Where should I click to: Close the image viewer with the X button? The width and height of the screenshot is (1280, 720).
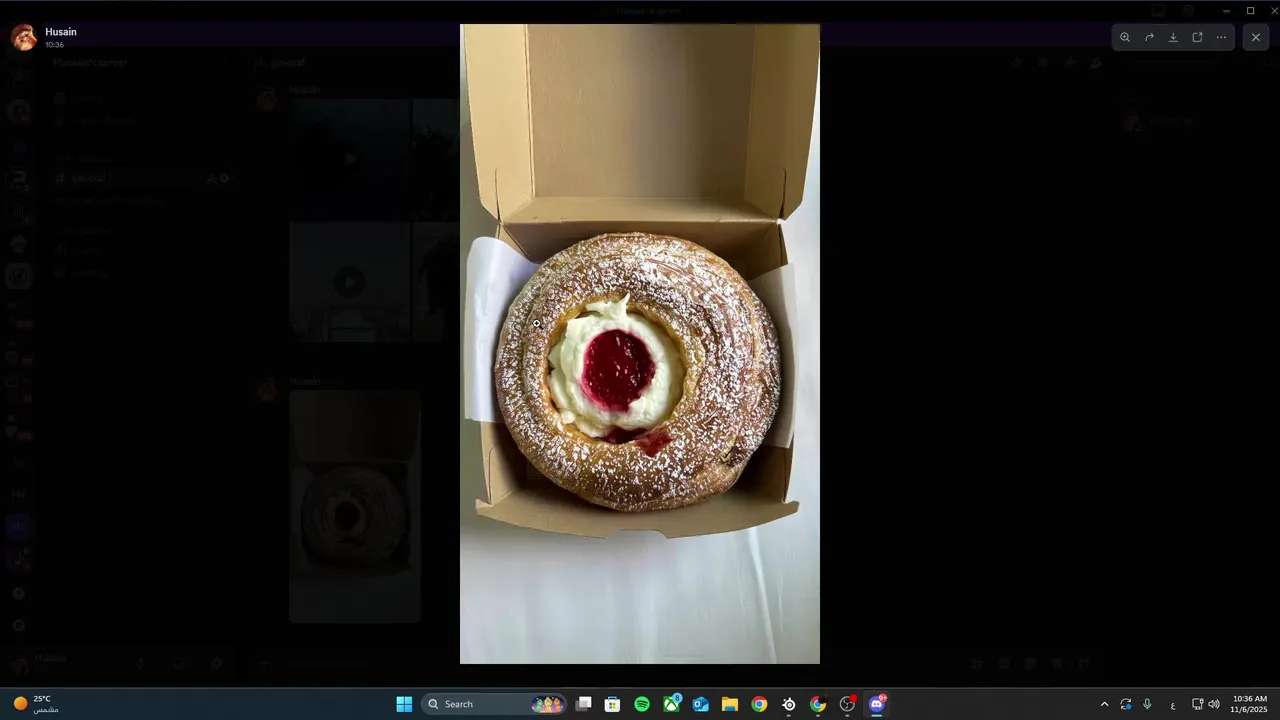[1256, 37]
